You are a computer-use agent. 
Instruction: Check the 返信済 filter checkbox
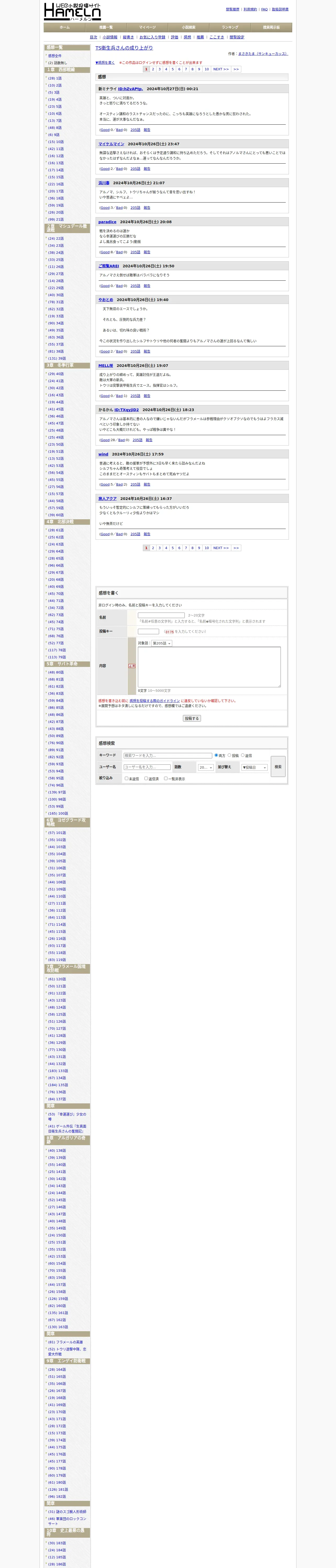point(146,778)
